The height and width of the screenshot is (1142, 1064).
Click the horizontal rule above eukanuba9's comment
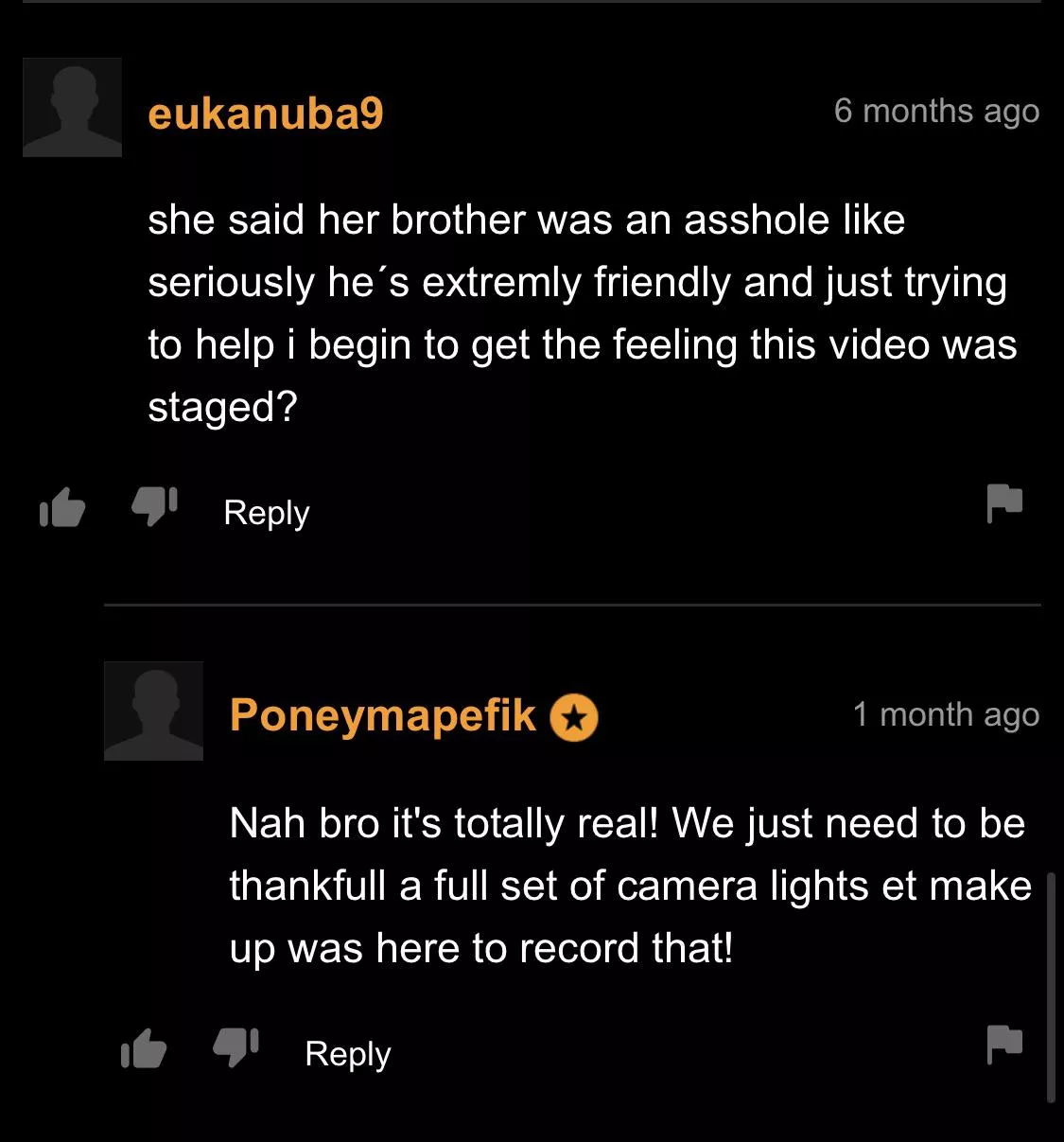tap(532, 2)
